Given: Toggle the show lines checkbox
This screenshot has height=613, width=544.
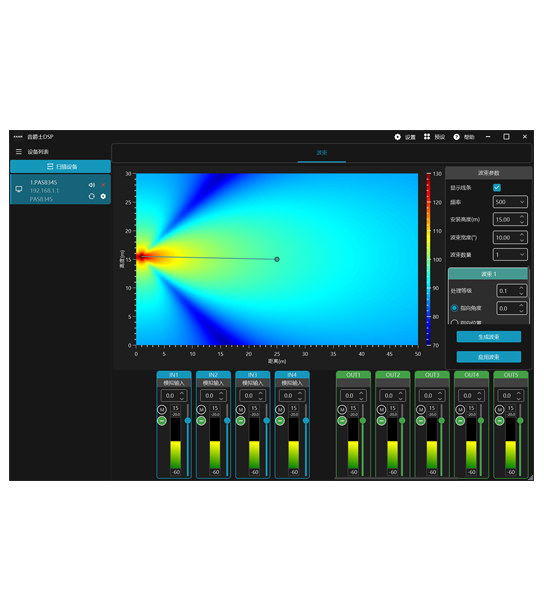Looking at the screenshot, I should pyautogui.click(x=497, y=188).
